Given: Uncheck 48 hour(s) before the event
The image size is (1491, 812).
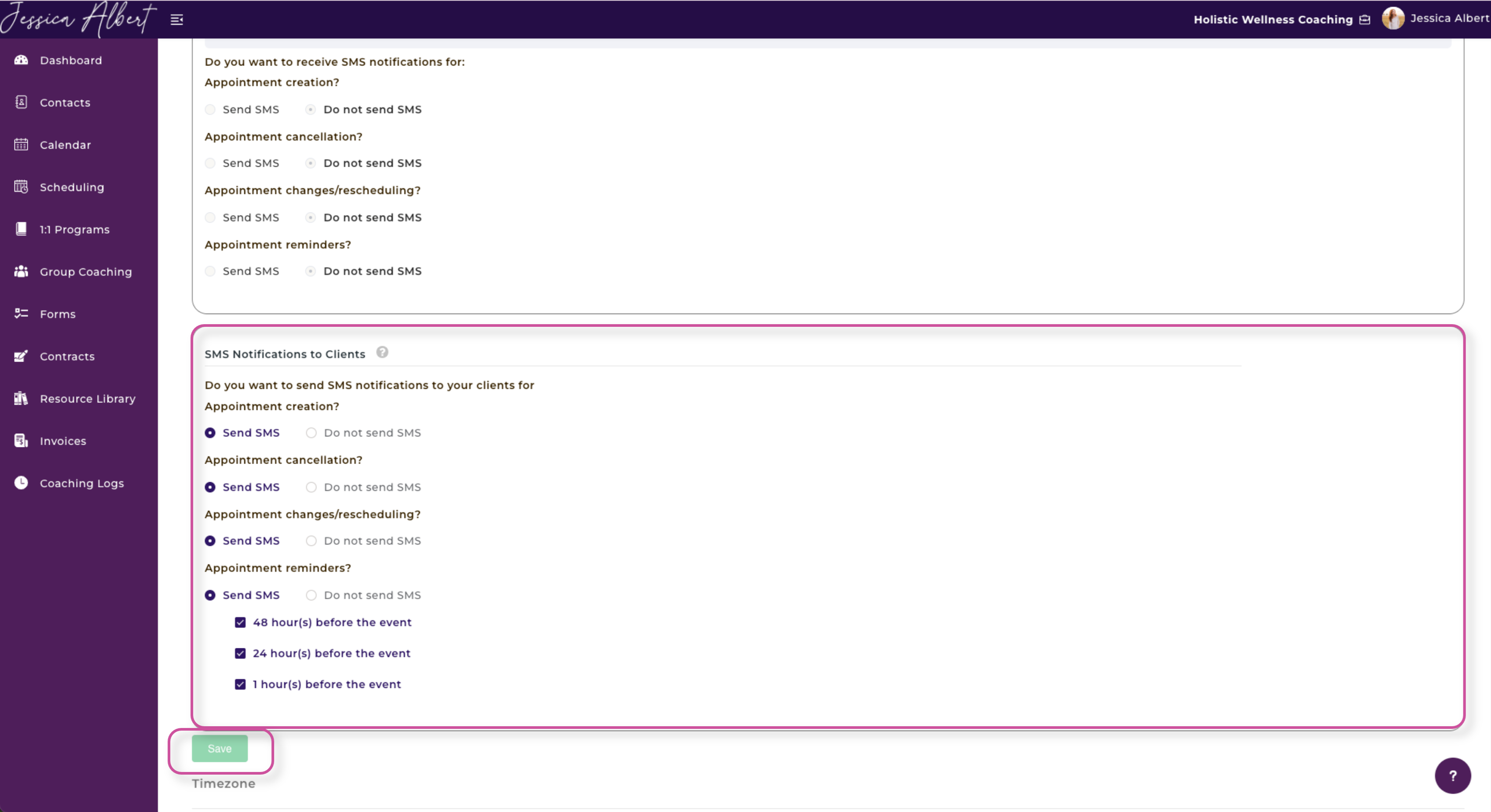Looking at the screenshot, I should [x=240, y=622].
